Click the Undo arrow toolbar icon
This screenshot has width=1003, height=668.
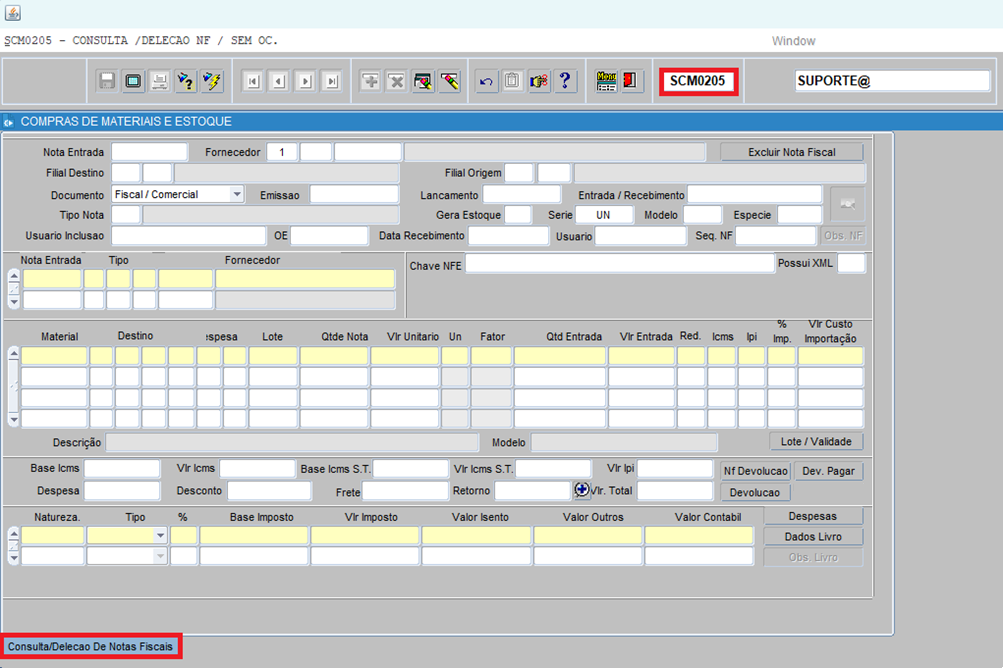[486, 81]
